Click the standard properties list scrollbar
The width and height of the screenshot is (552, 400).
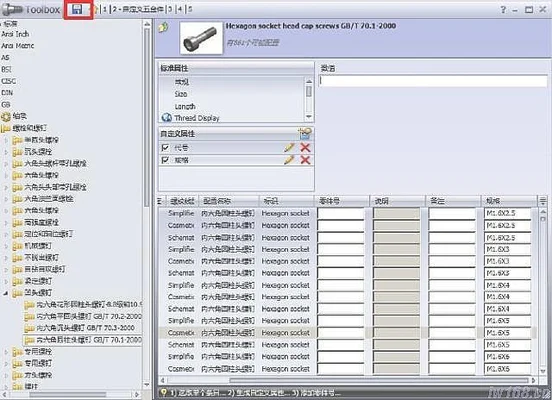[309, 100]
